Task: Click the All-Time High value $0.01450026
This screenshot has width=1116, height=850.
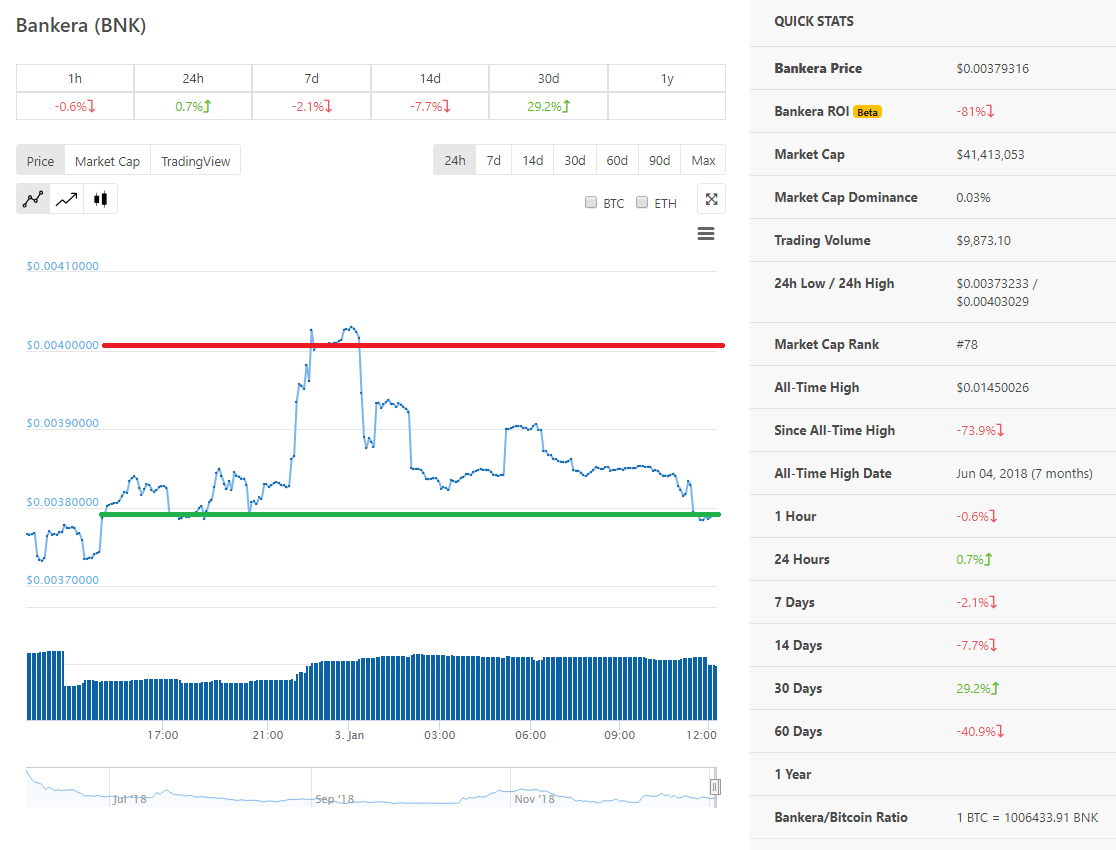Action: coord(992,387)
